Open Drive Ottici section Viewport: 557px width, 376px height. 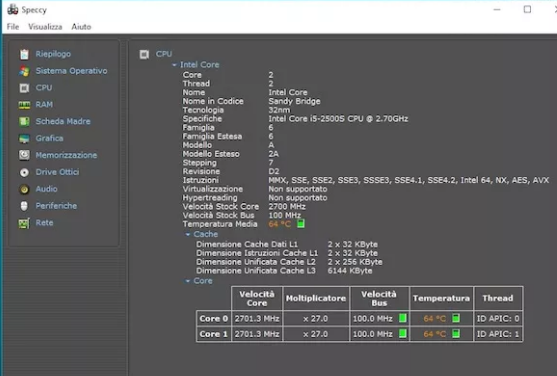[x=57, y=172]
